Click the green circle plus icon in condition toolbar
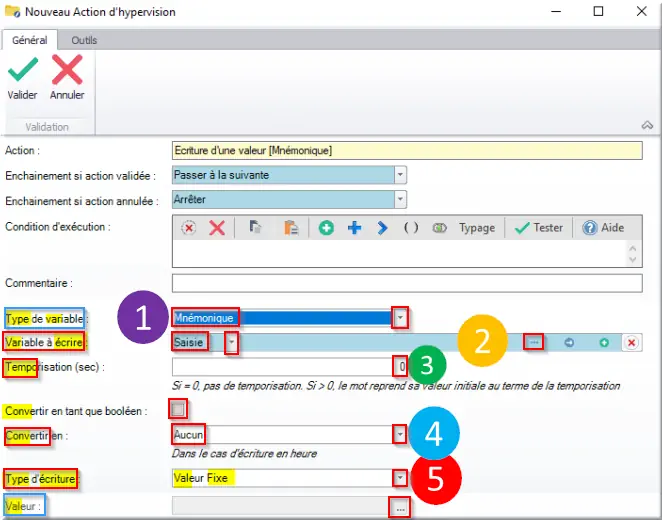Image resolution: width=662 pixels, height=520 pixels. coord(326,228)
